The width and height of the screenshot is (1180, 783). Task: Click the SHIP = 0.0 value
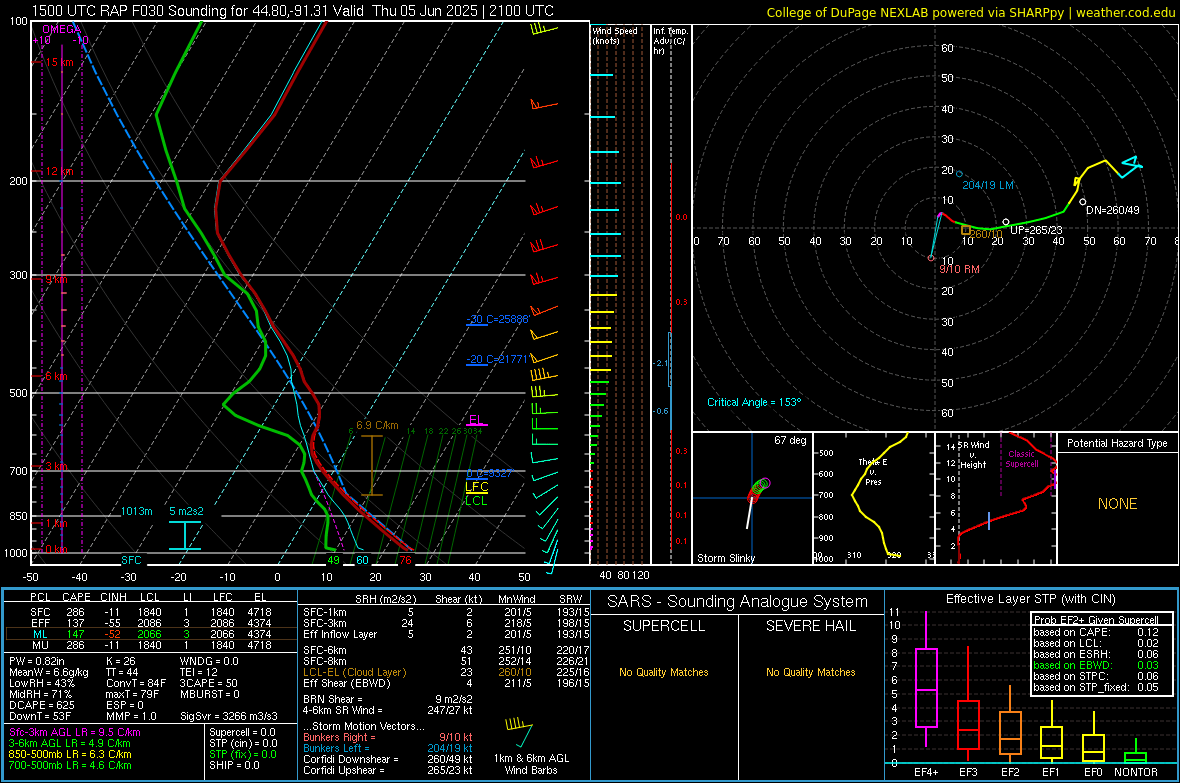tap(234, 765)
